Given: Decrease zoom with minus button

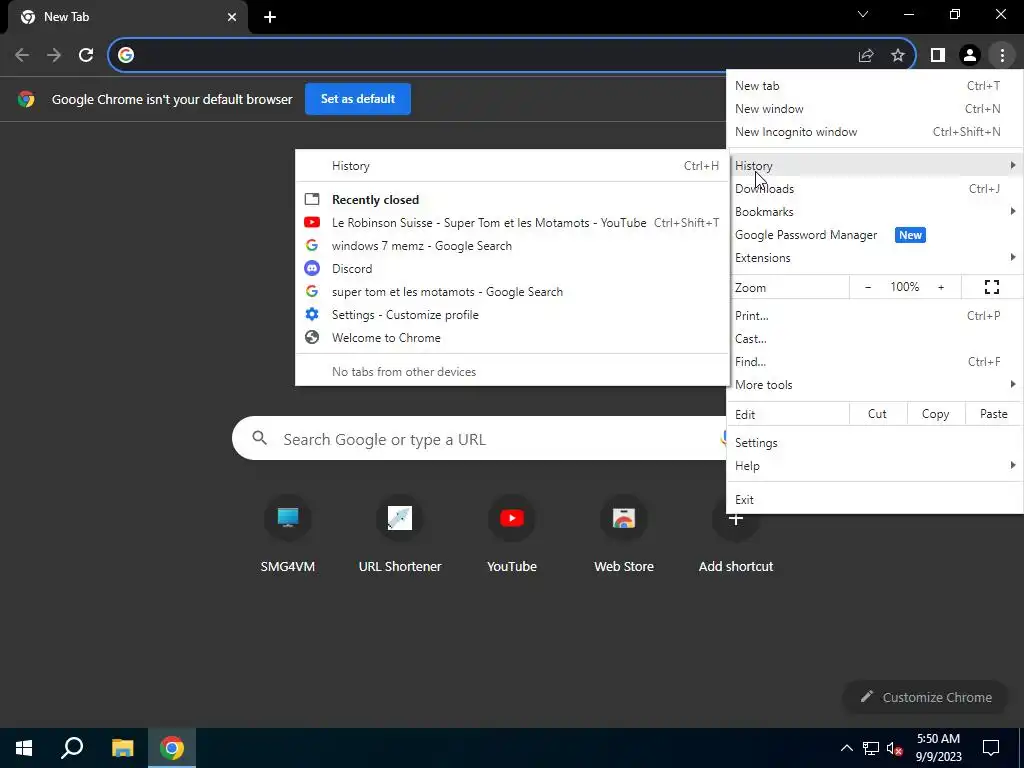Looking at the screenshot, I should tap(868, 287).
